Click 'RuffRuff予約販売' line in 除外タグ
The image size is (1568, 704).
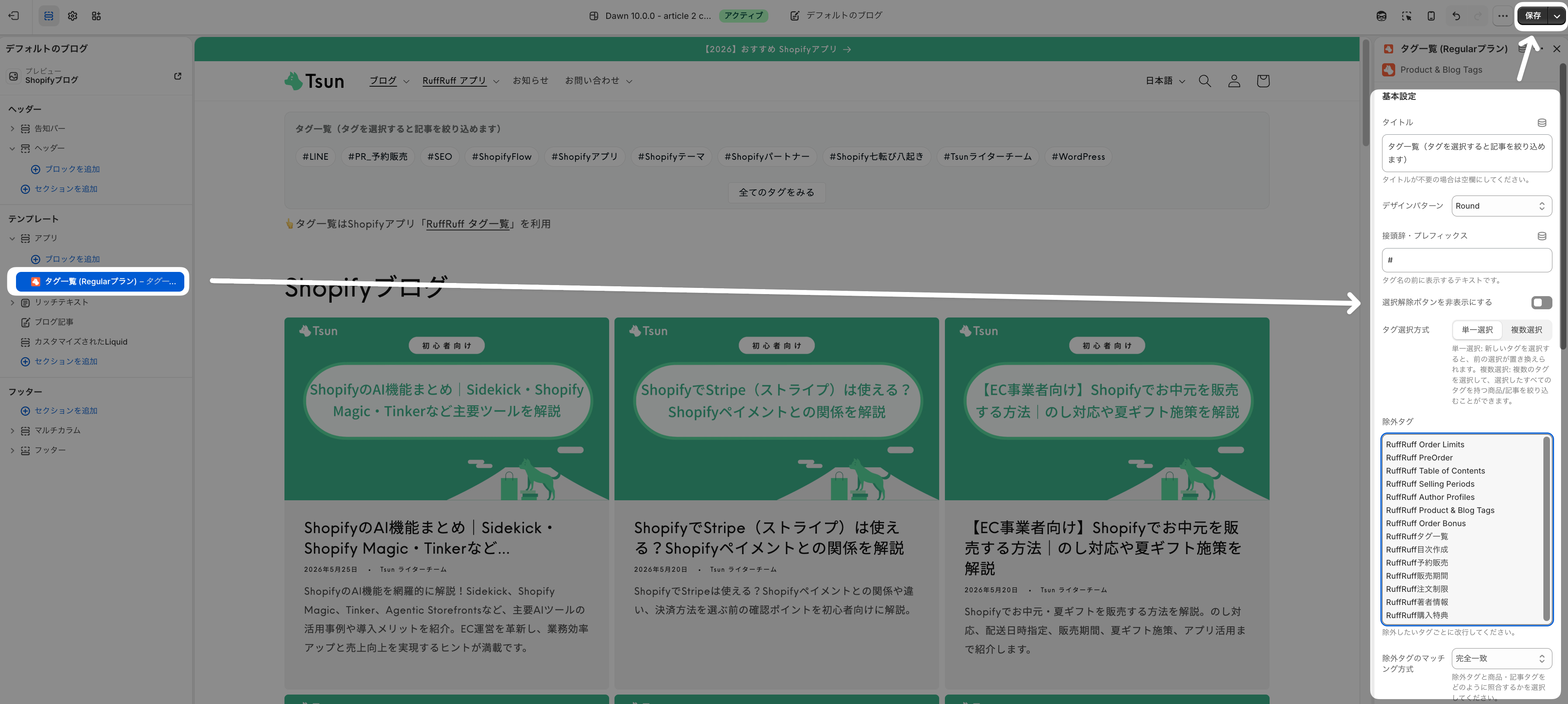(1417, 563)
